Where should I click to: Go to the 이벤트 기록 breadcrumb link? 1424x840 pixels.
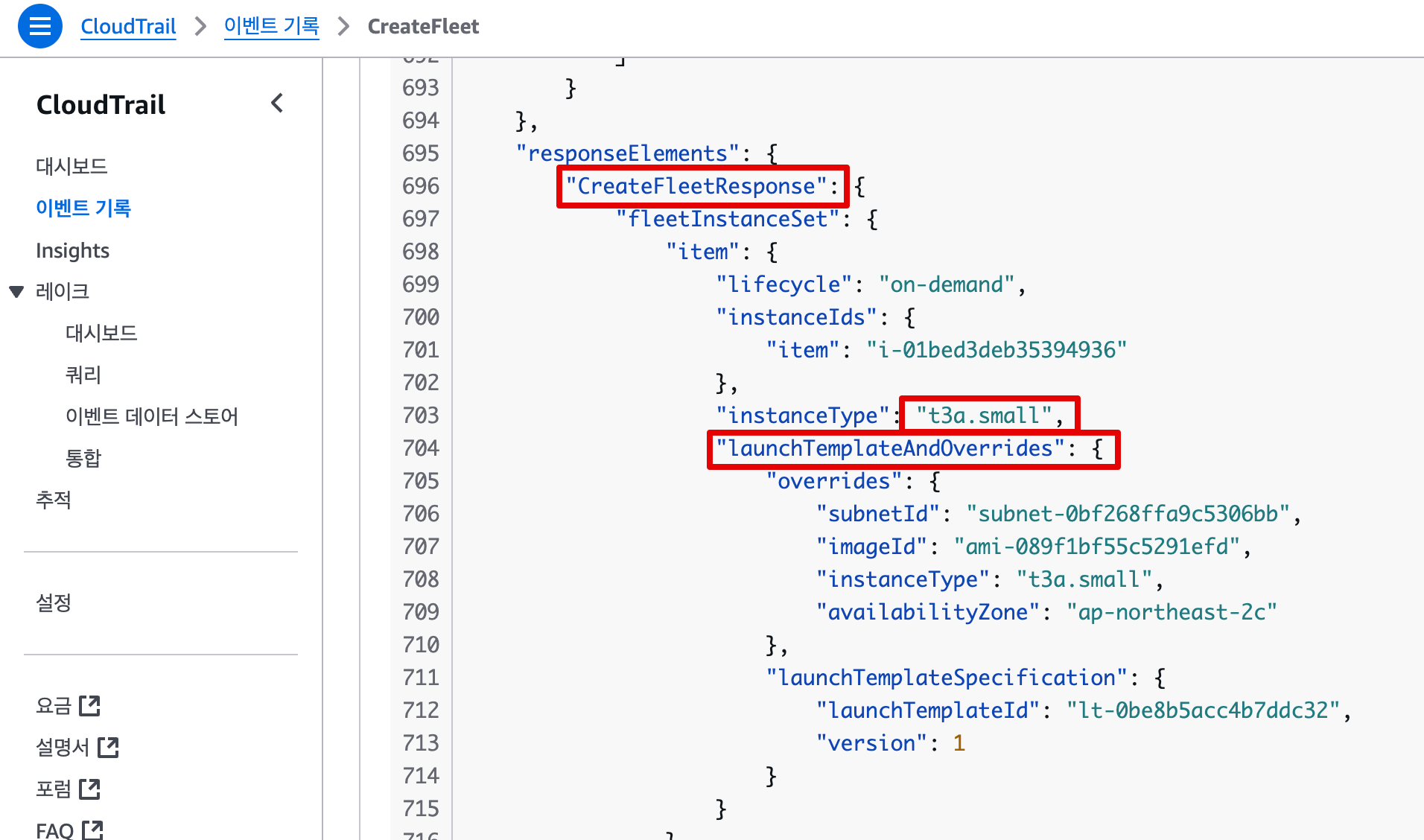pos(272,26)
